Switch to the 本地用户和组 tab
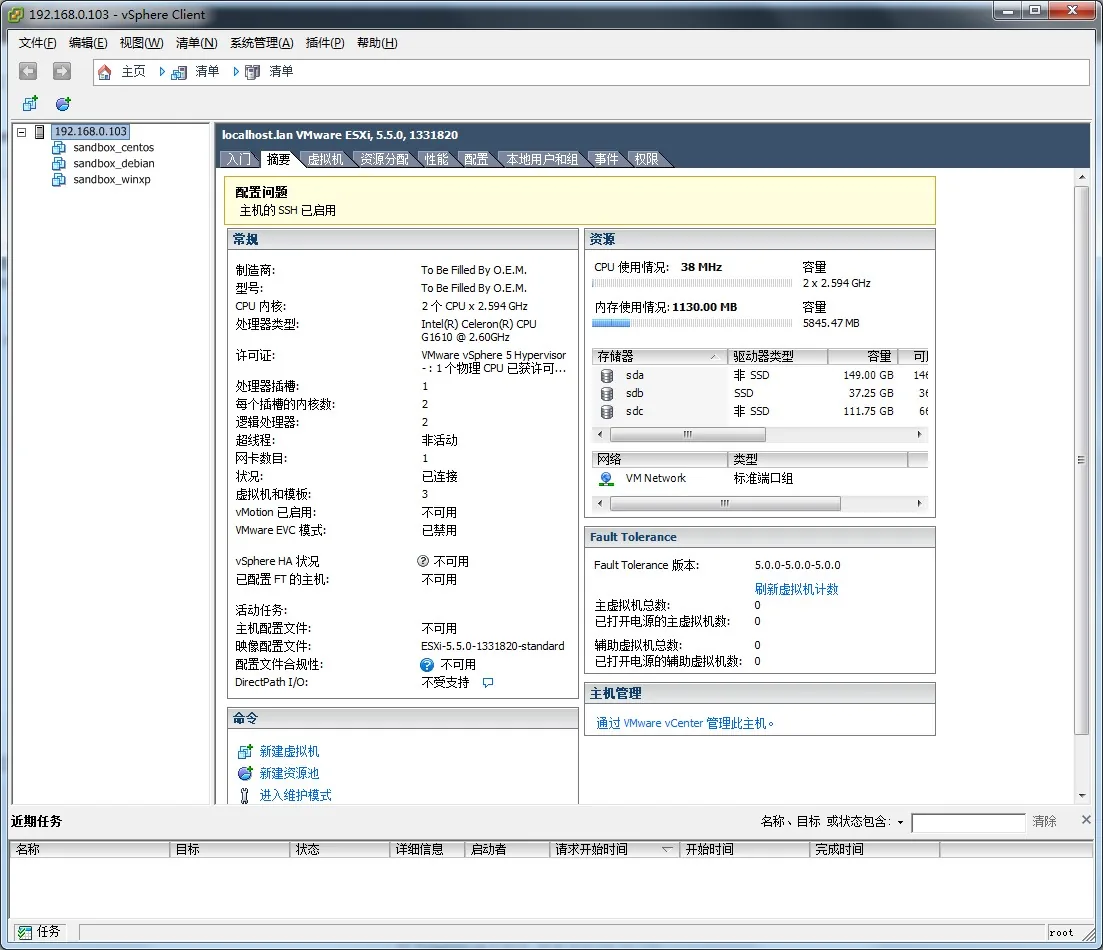1103x950 pixels. pyautogui.click(x=542, y=159)
